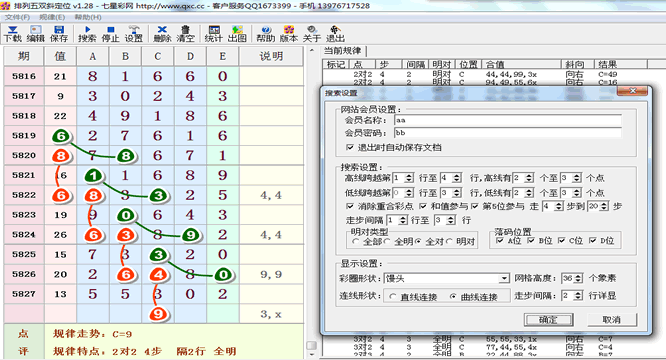Adjust the 低线跨越第 first spinner

403,192
